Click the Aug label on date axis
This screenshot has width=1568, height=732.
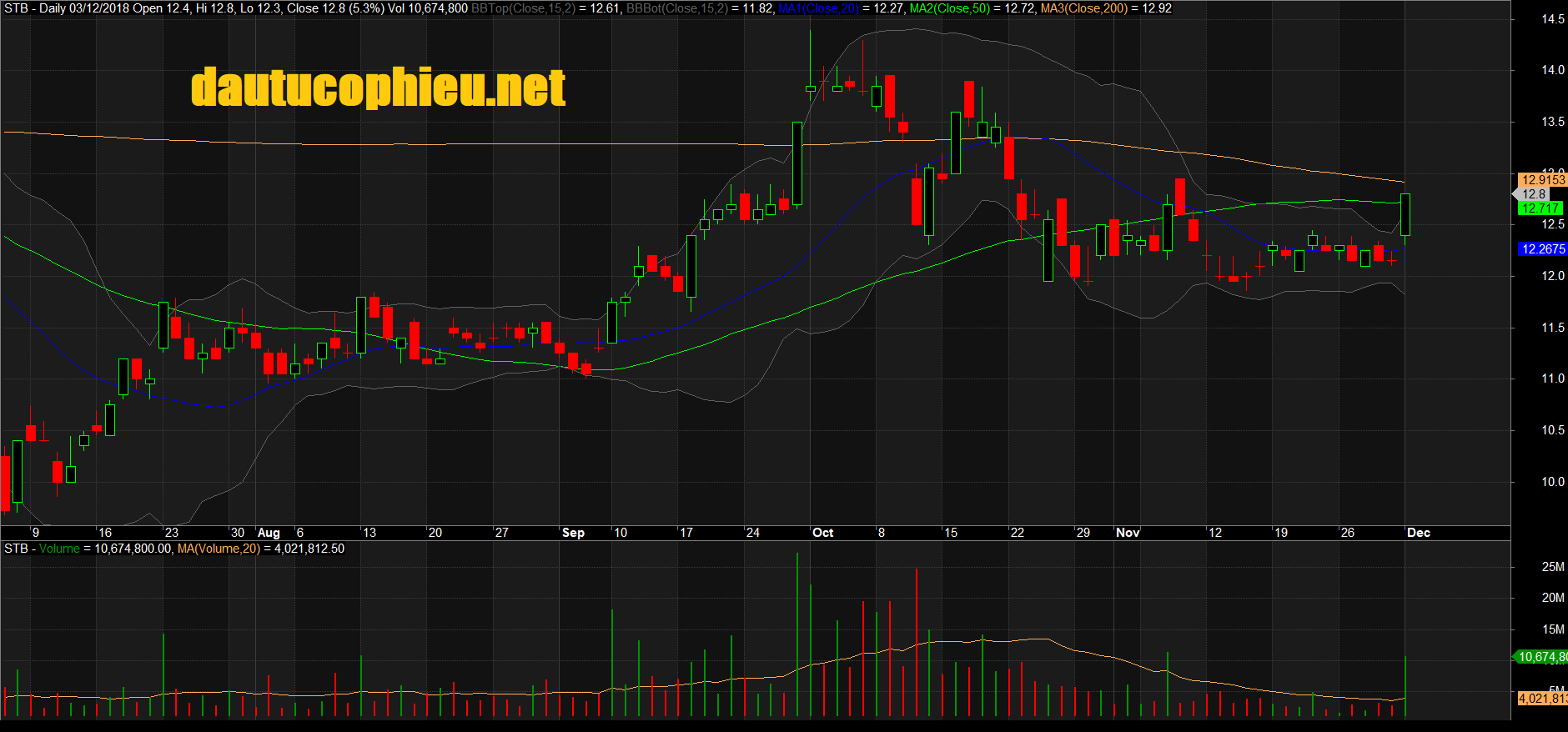pyautogui.click(x=269, y=533)
